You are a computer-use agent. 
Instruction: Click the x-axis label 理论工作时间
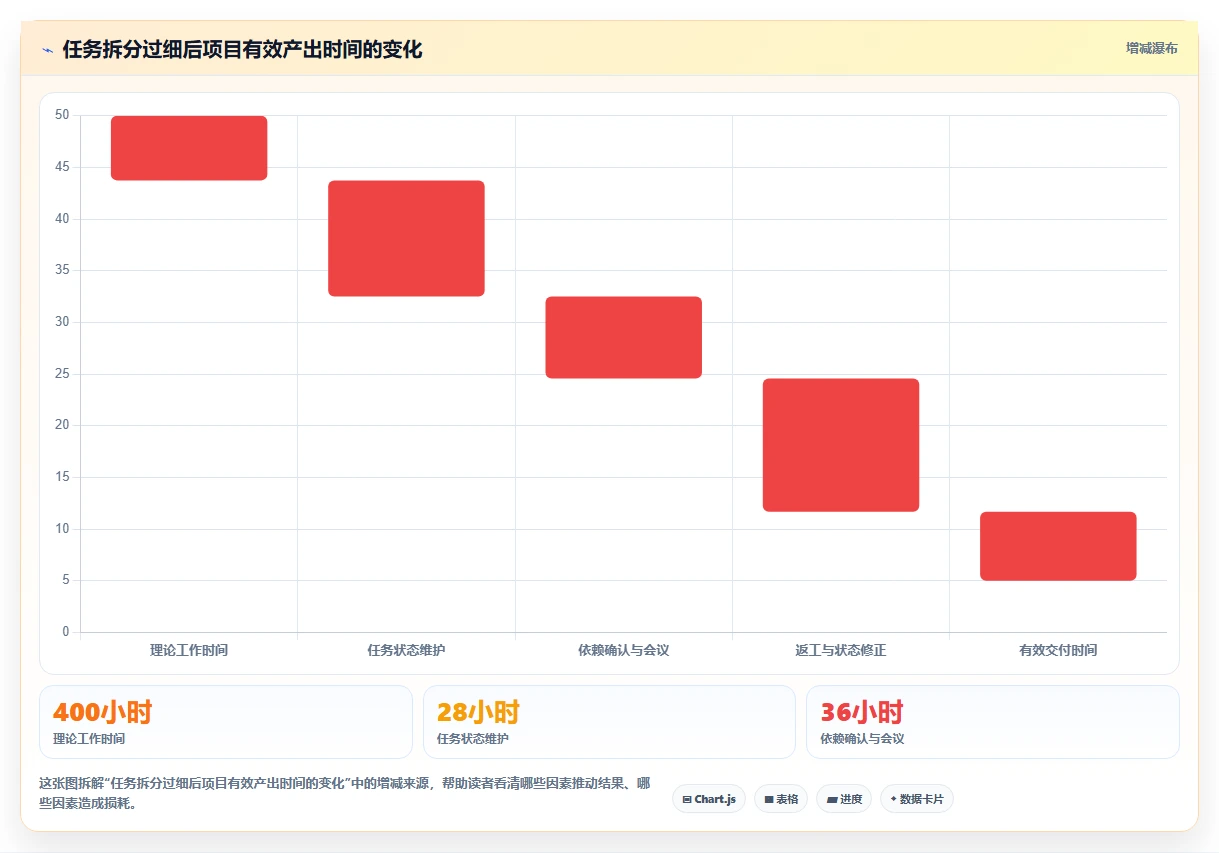point(189,650)
